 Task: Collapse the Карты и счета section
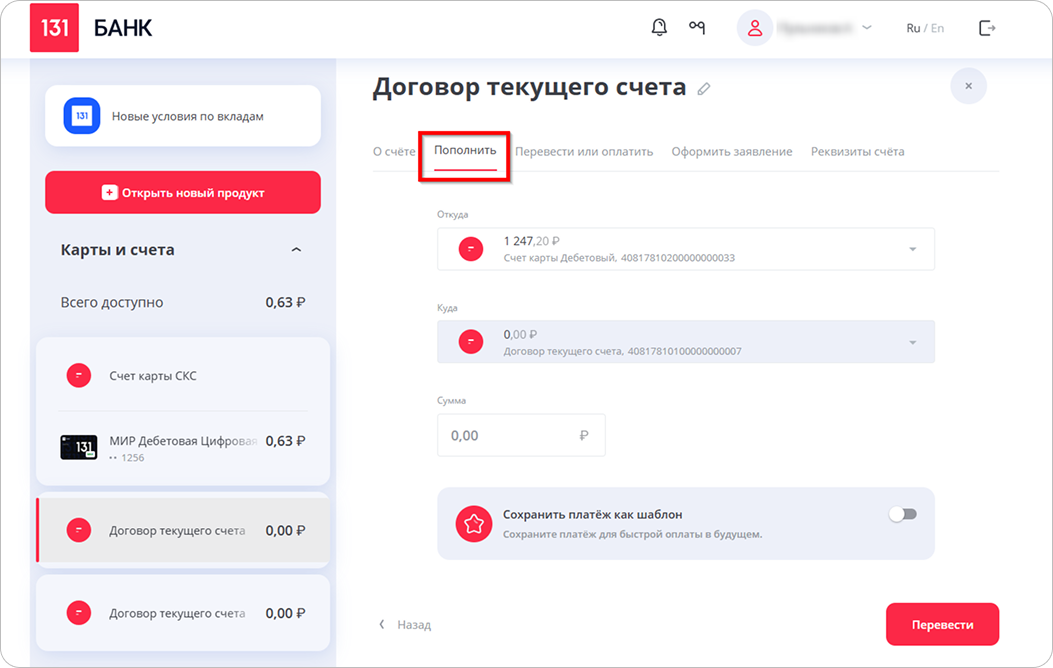click(x=296, y=250)
